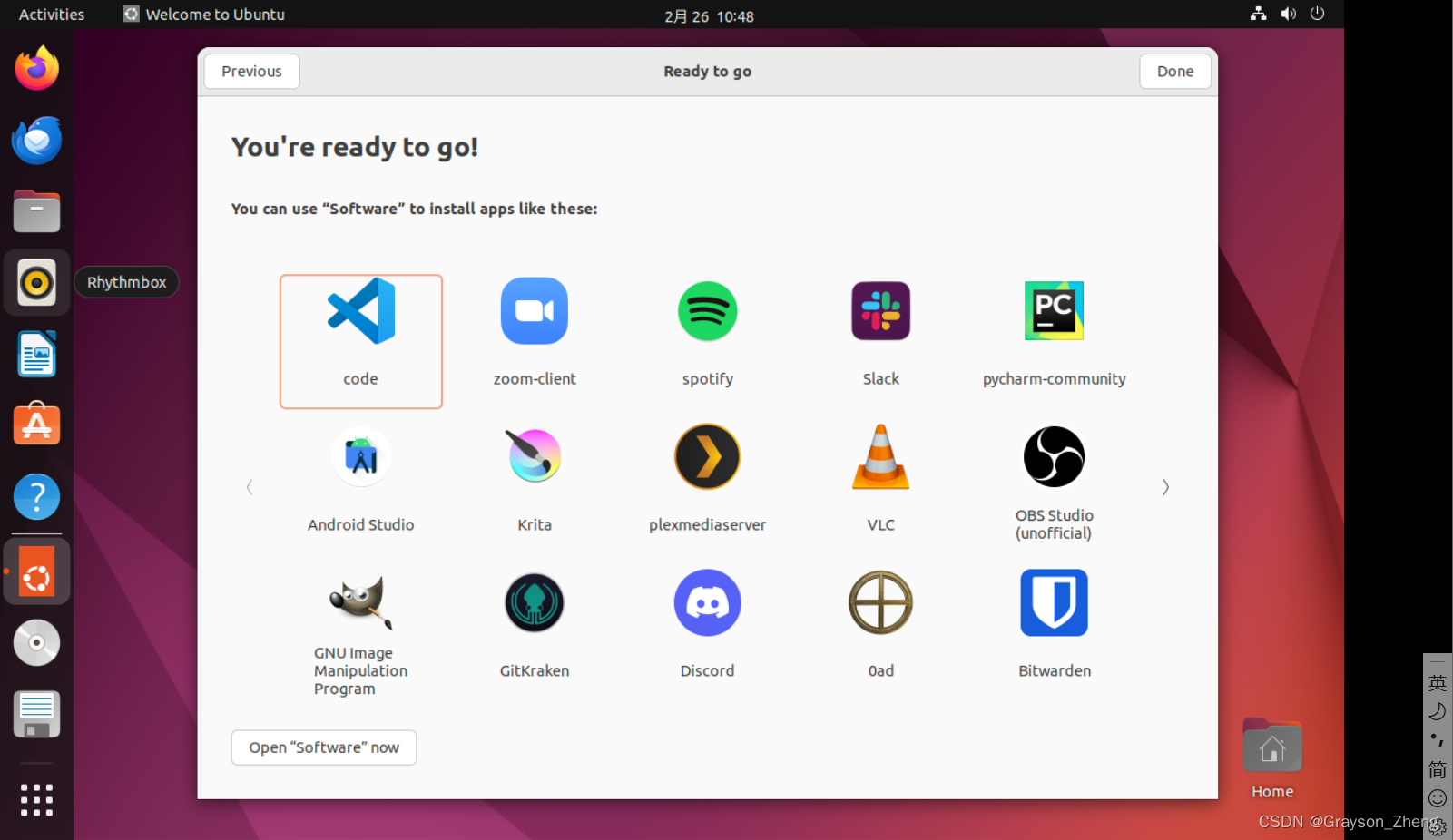Open the emoji smiley in input panel
1453x840 pixels.
(x=1438, y=798)
